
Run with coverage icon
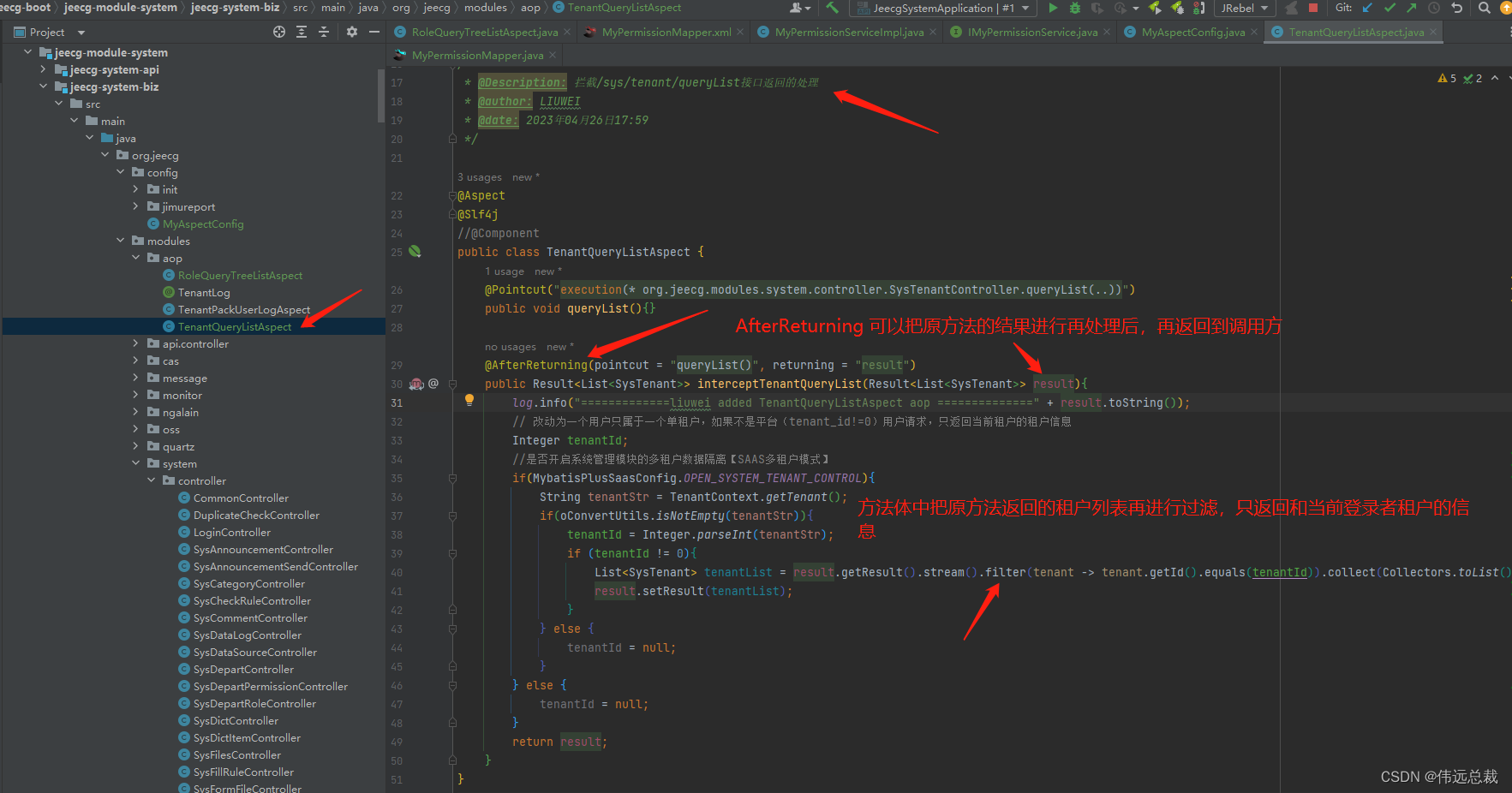[x=1097, y=8]
